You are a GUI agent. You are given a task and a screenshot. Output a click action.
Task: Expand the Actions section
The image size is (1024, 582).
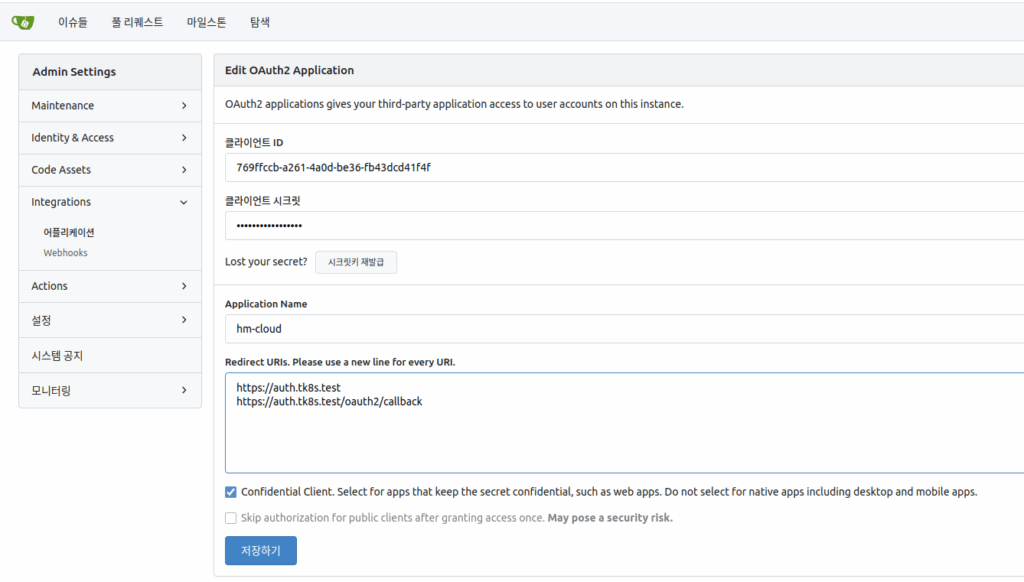click(x=110, y=286)
